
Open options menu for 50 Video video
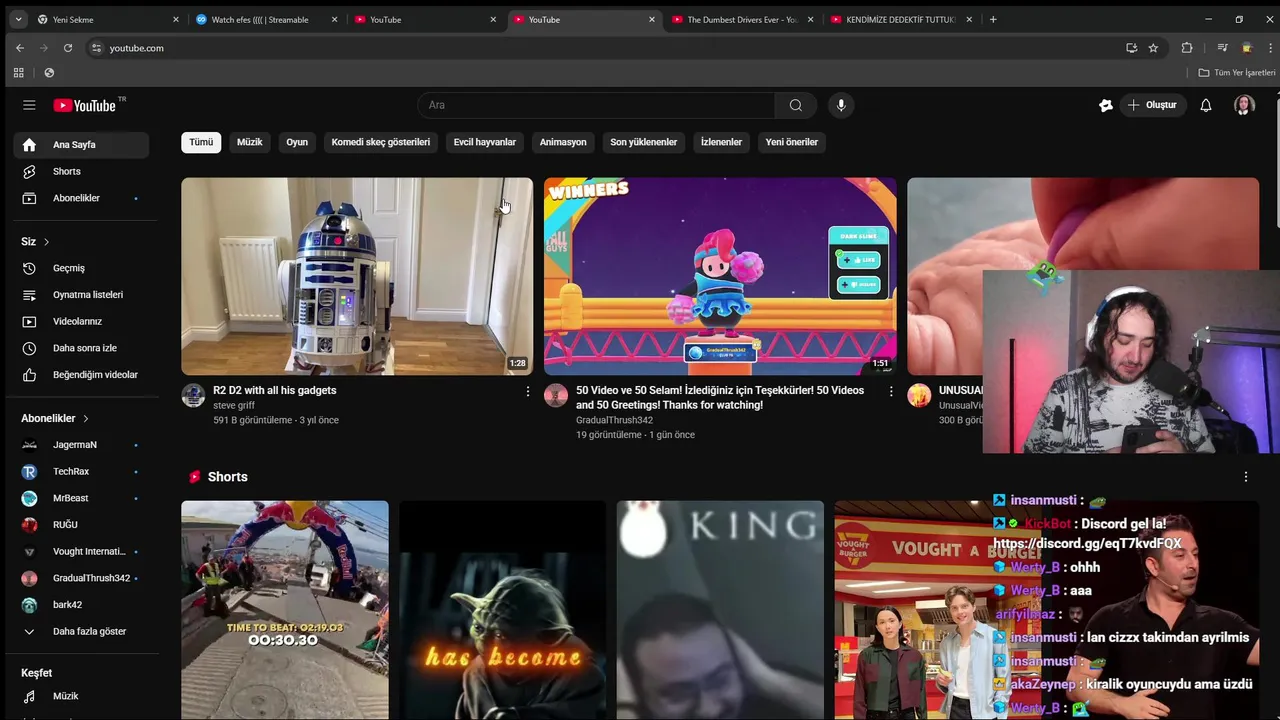click(891, 391)
